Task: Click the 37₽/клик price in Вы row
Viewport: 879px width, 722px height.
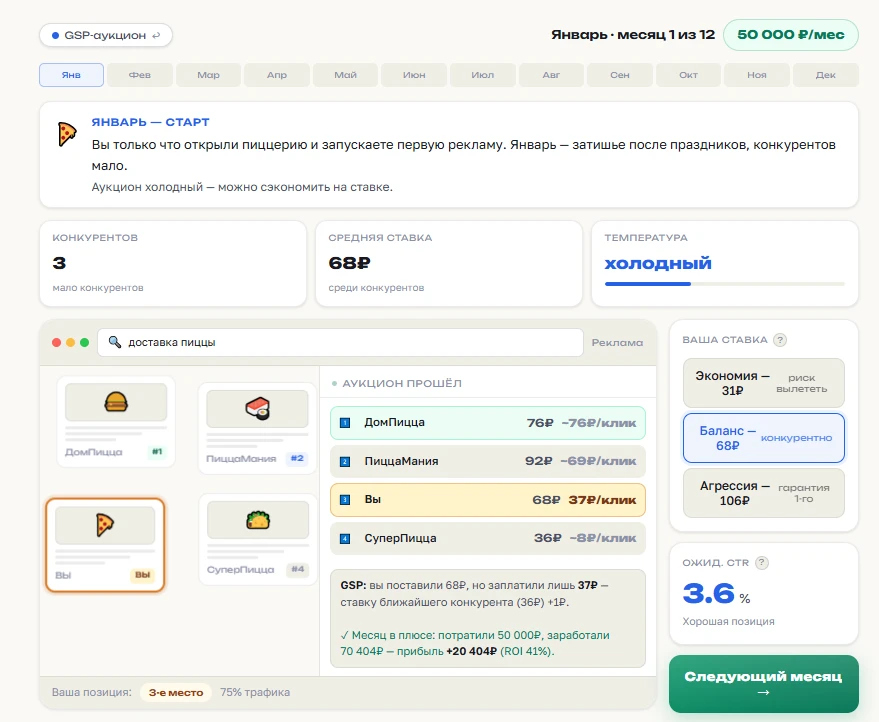Action: (x=602, y=500)
